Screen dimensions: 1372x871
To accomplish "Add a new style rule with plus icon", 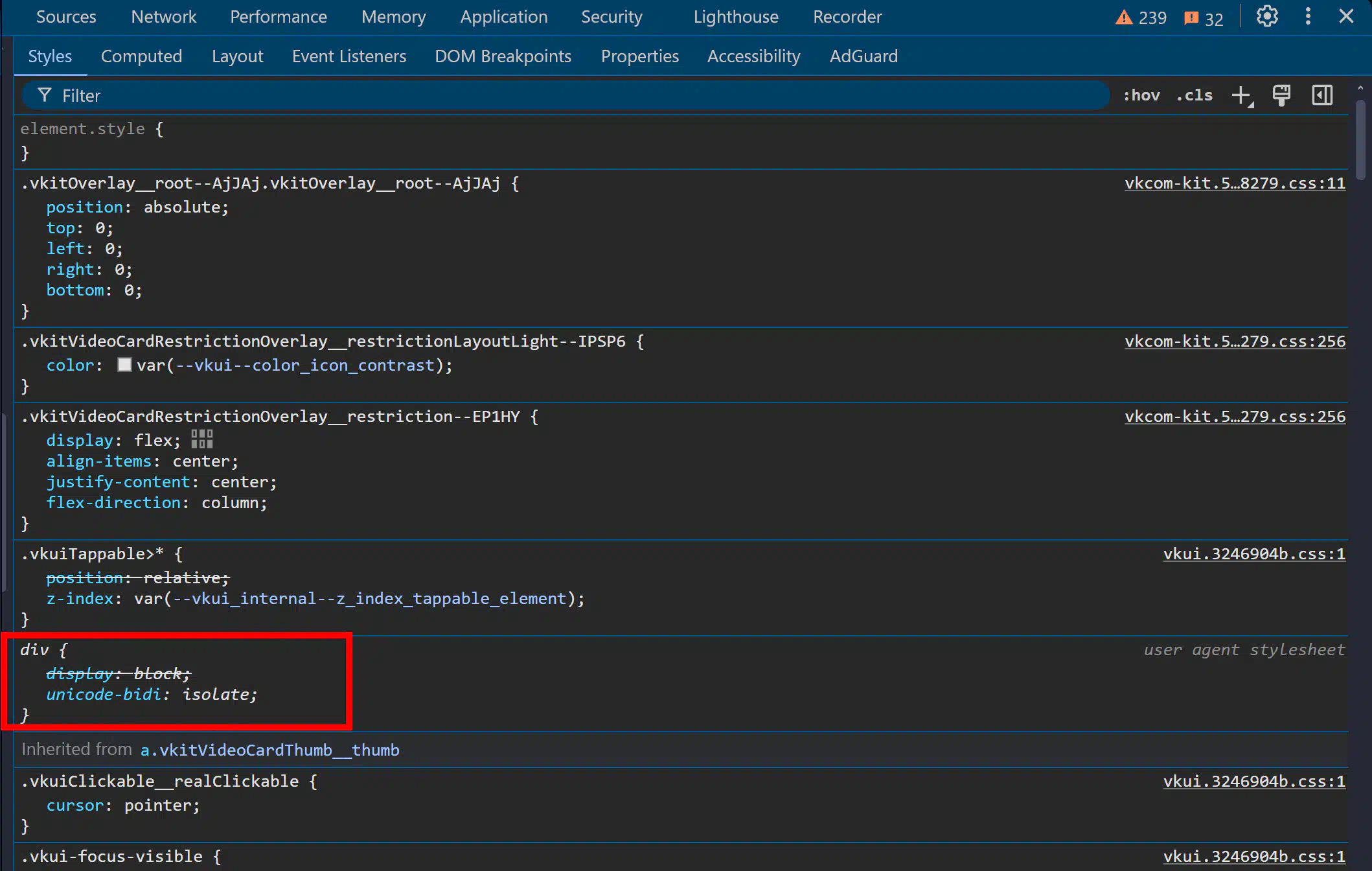I will (1242, 96).
